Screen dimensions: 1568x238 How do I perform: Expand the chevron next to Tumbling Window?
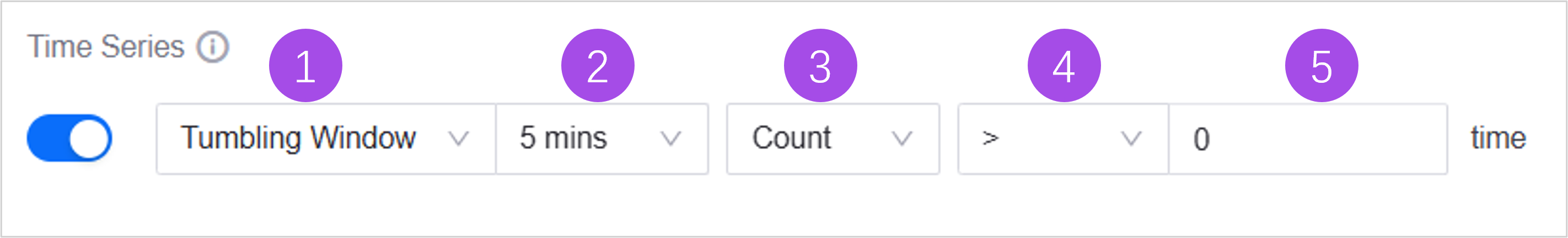click(458, 139)
